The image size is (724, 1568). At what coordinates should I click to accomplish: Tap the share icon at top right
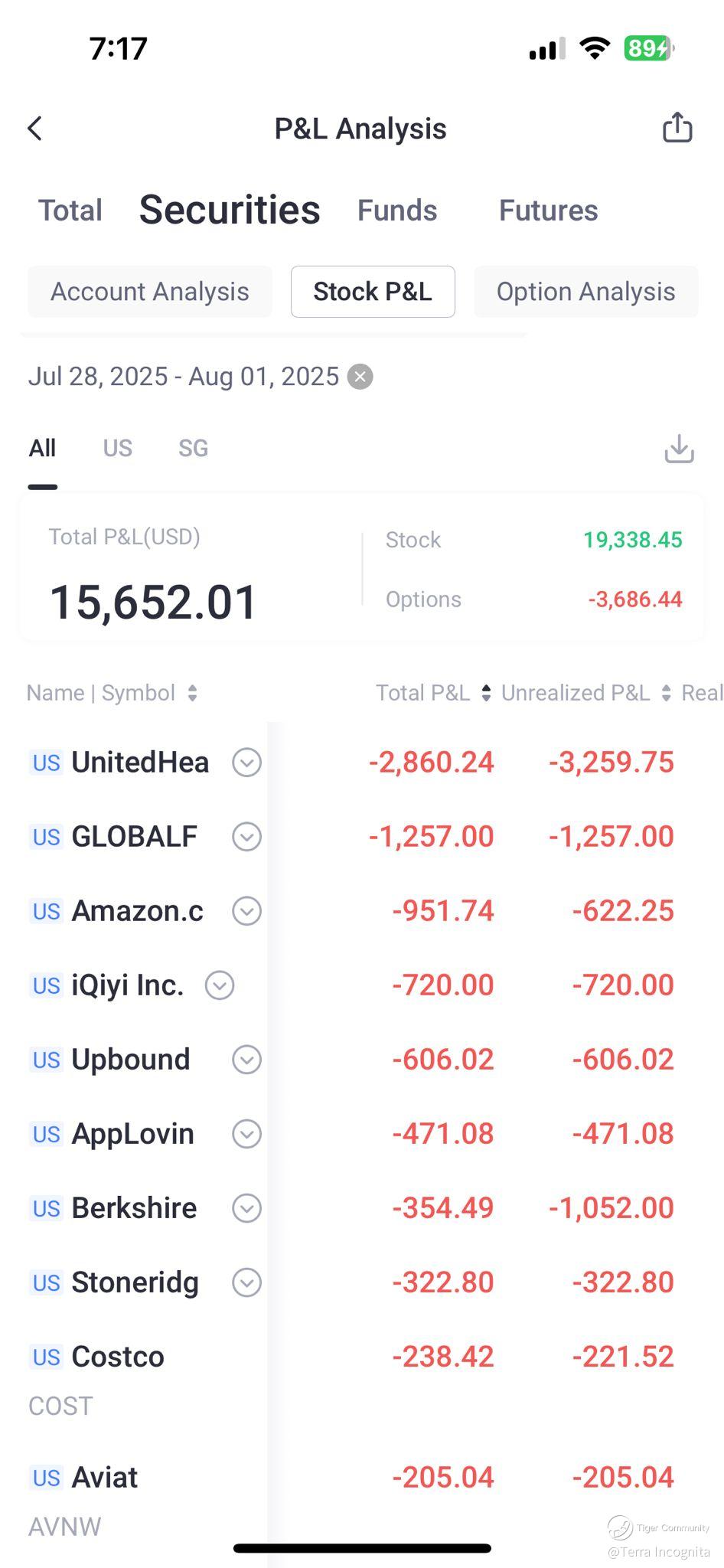(x=677, y=128)
